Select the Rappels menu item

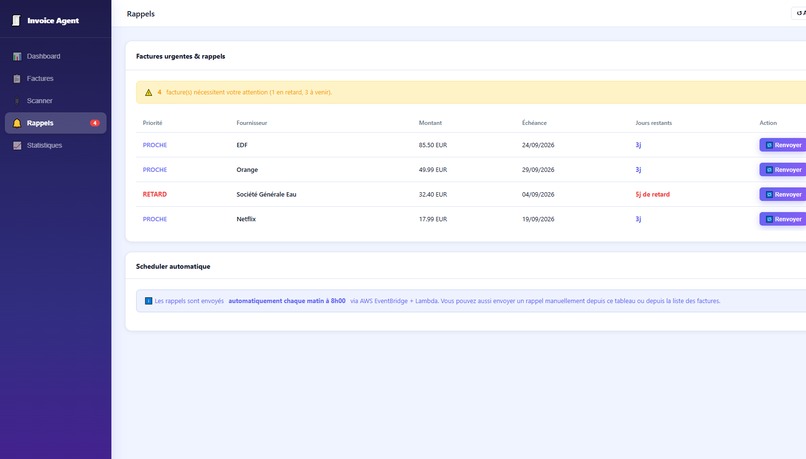click(56, 123)
